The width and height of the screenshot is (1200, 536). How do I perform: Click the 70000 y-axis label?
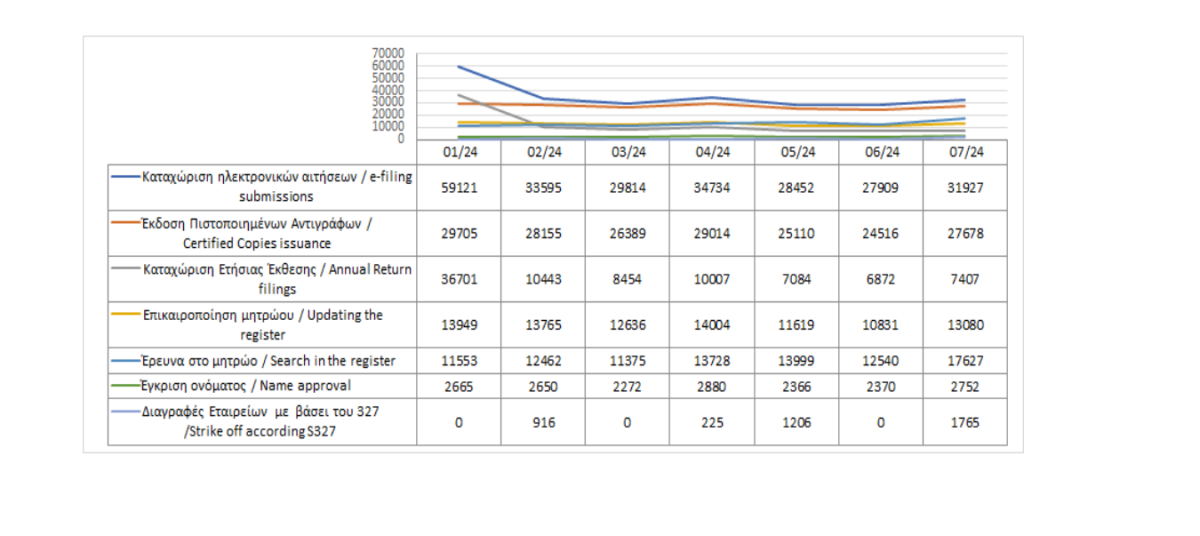(387, 54)
